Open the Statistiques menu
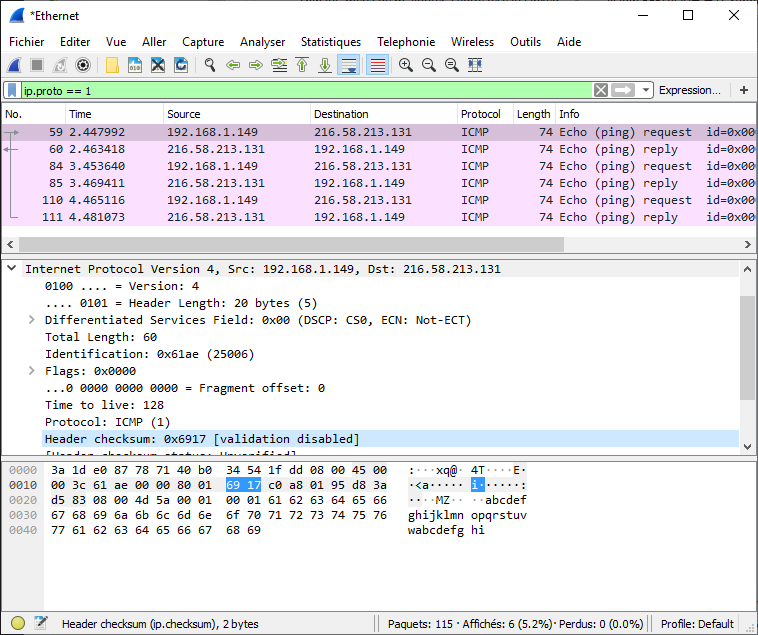The width and height of the screenshot is (758, 635). pos(331,42)
